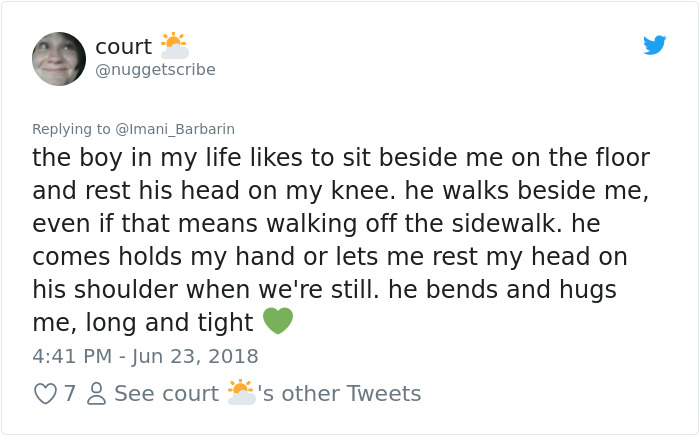The image size is (700, 436).
Task: Open the @nuggetscribe handle
Action: click(155, 69)
